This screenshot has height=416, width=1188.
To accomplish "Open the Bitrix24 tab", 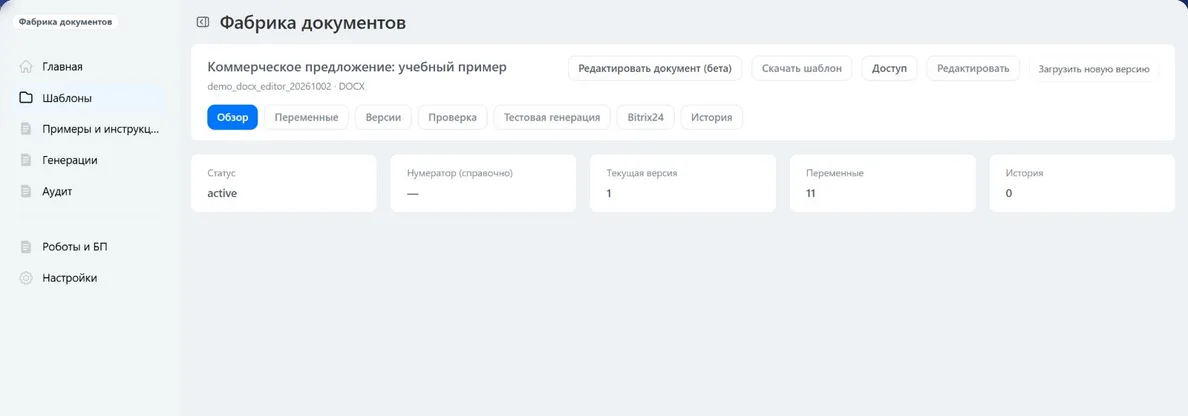I will pos(646,117).
